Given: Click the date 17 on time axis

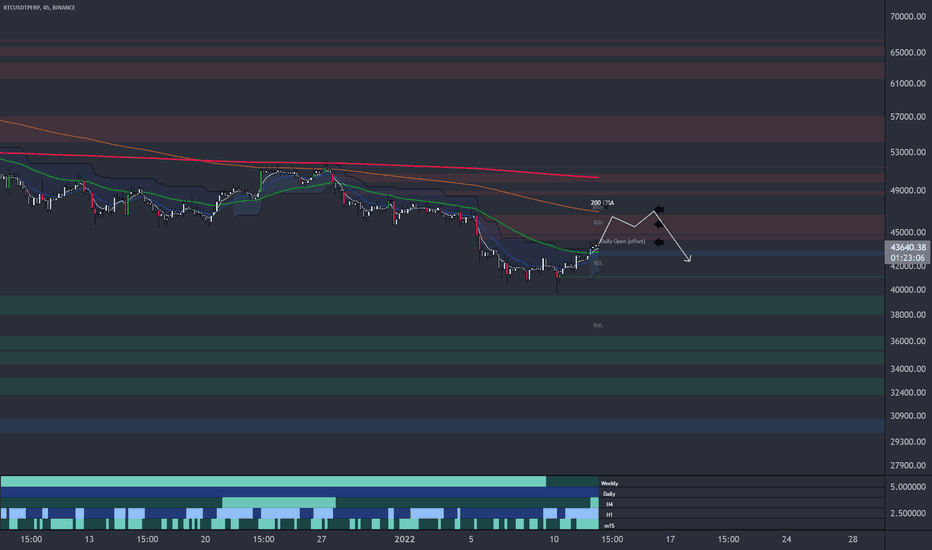Looking at the screenshot, I should pos(670,539).
